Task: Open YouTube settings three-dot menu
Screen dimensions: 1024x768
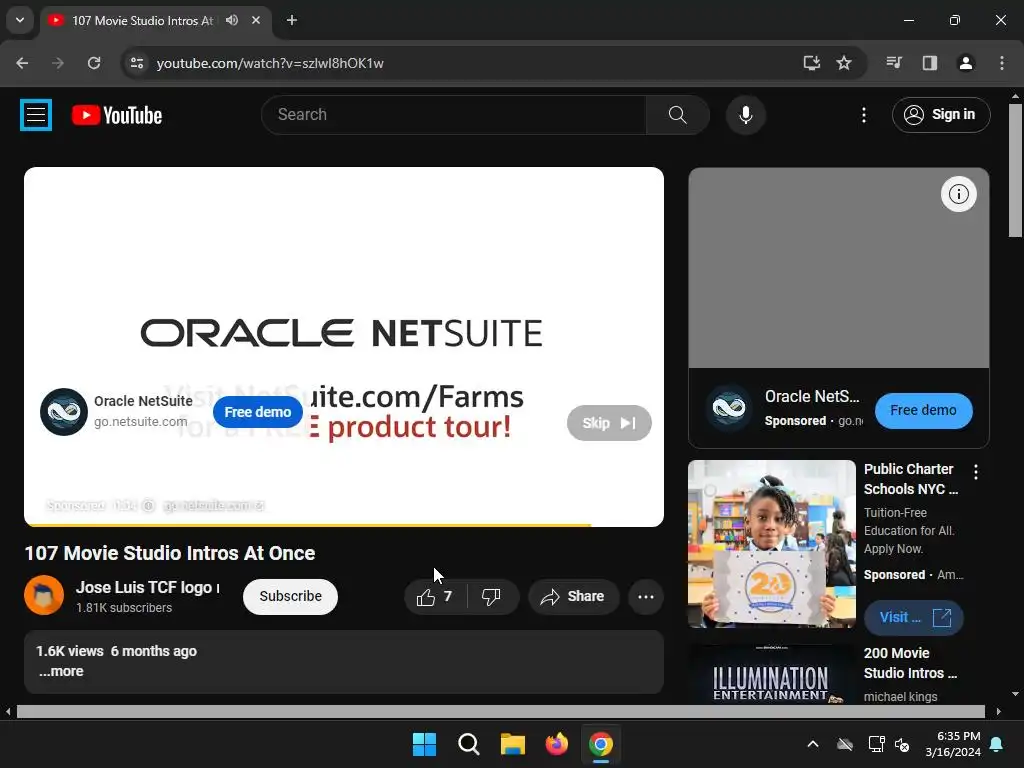Action: coord(863,115)
